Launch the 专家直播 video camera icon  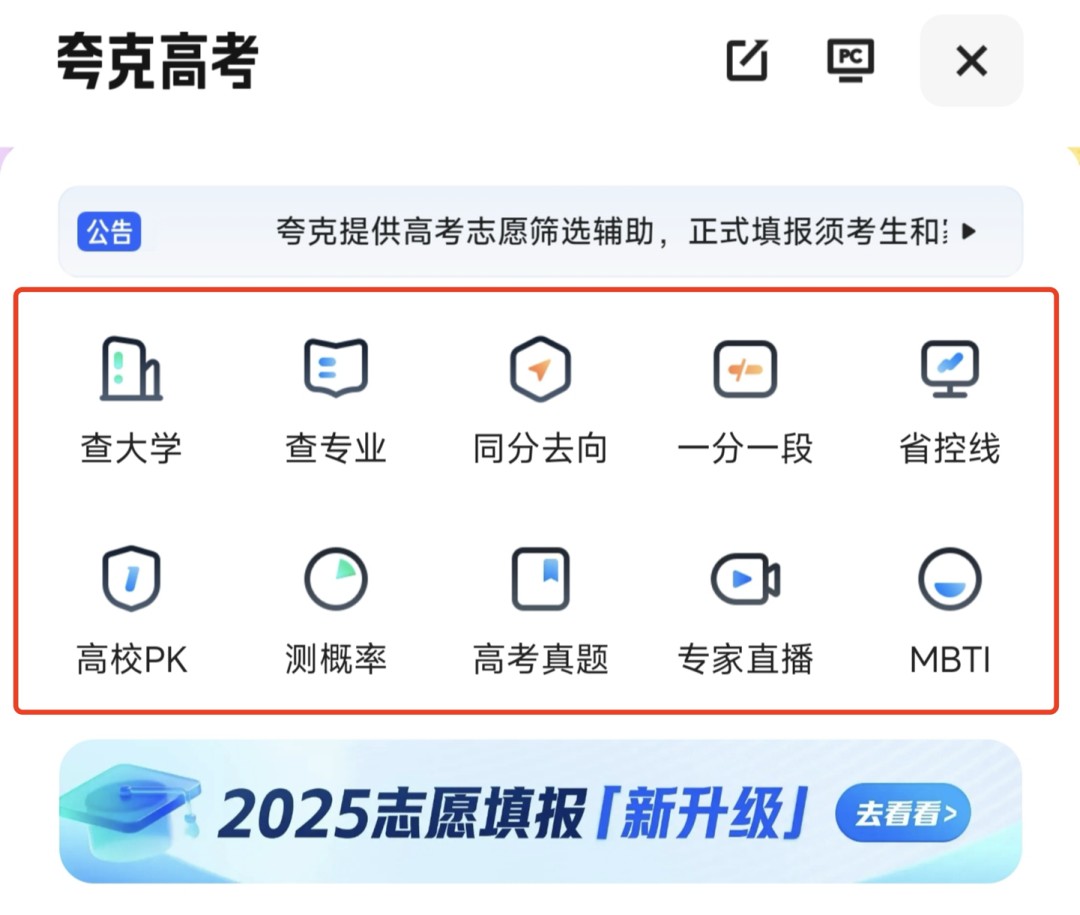(x=745, y=579)
